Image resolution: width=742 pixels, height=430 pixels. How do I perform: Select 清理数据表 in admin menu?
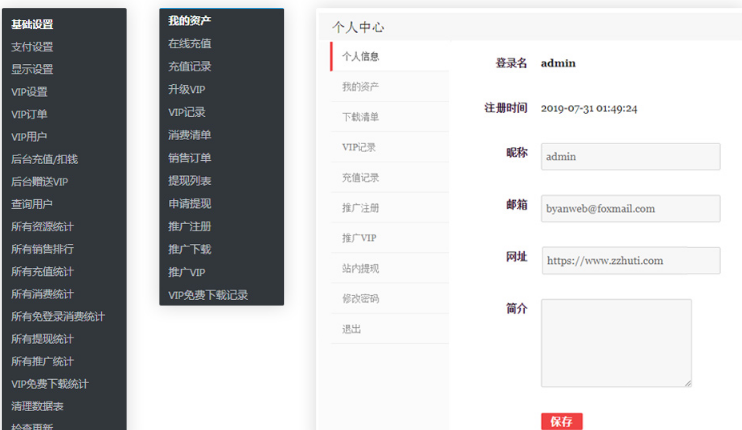[37, 406]
